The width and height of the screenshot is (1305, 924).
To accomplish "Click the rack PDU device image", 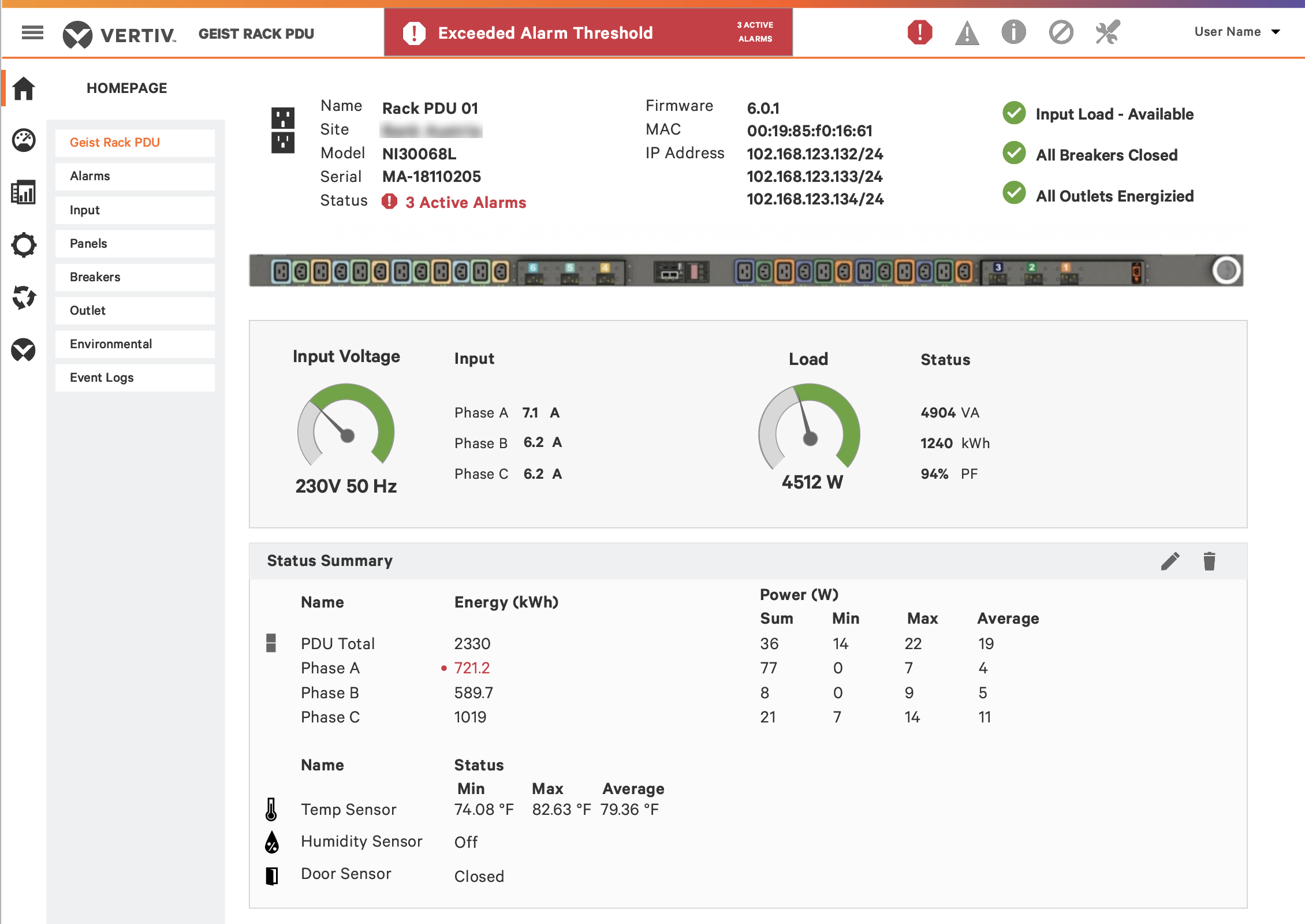I will pos(746,270).
